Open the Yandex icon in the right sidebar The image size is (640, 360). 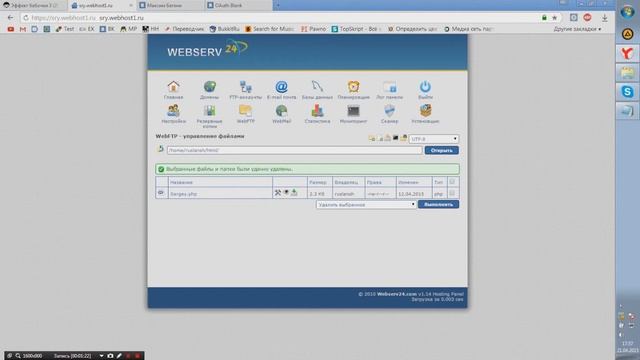point(627,53)
